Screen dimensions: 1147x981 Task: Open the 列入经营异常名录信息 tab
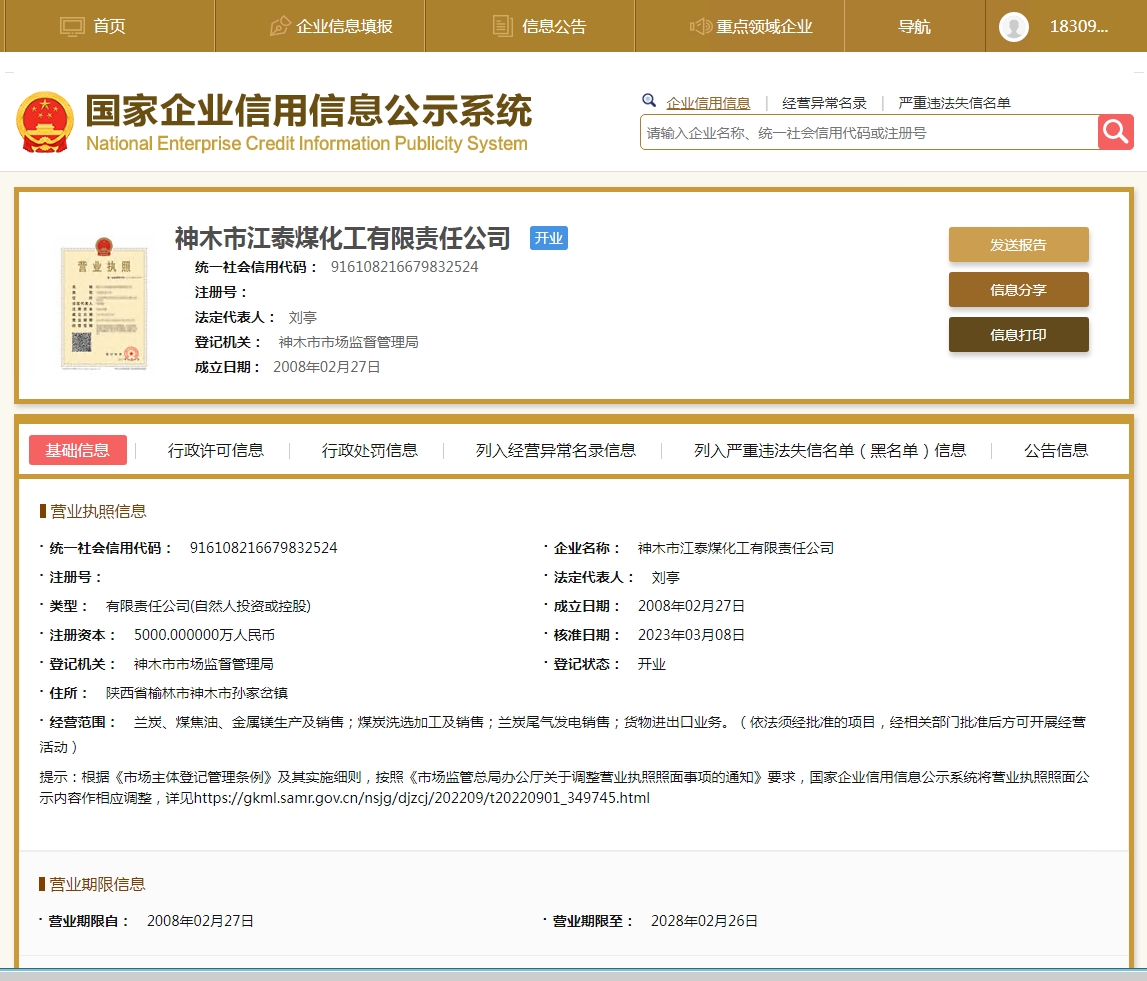[556, 450]
